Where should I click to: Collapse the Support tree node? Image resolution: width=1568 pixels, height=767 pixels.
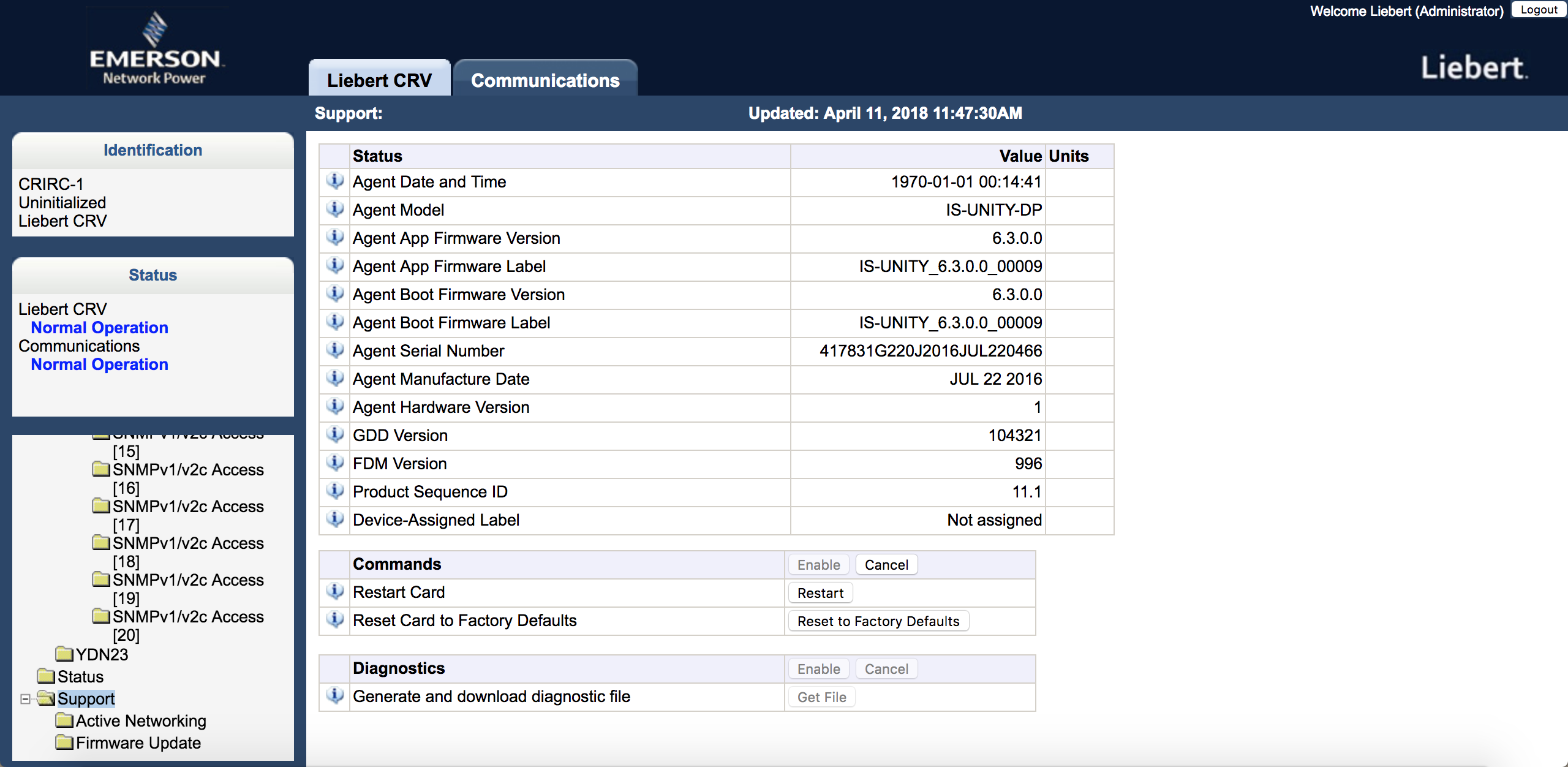[x=25, y=698]
